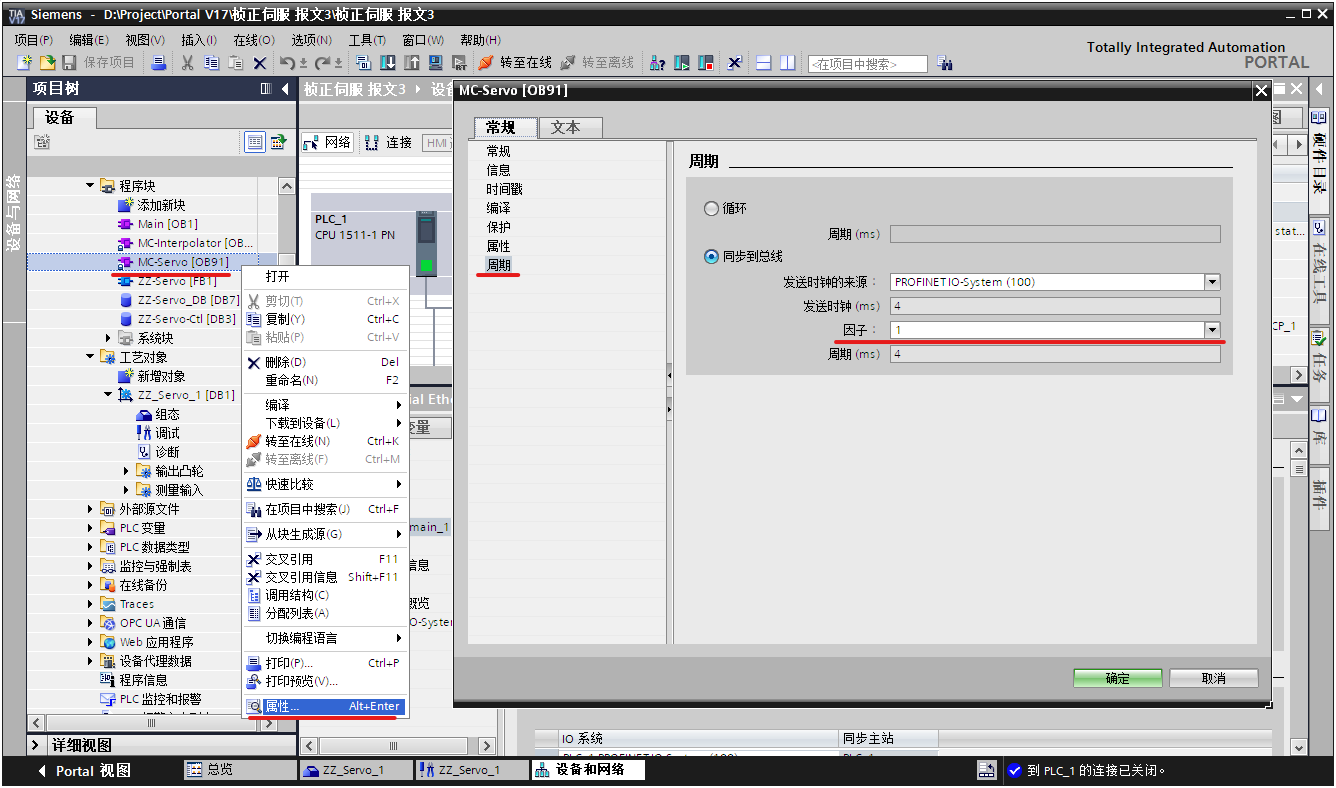
Task: Click the cross-reference toolbar icon
Action: [735, 62]
